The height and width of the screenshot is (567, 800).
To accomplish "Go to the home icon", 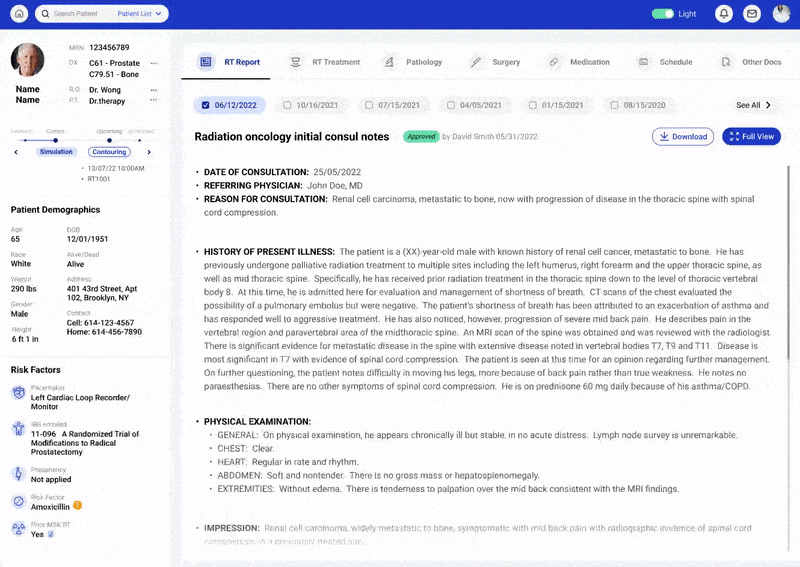I will point(19,14).
